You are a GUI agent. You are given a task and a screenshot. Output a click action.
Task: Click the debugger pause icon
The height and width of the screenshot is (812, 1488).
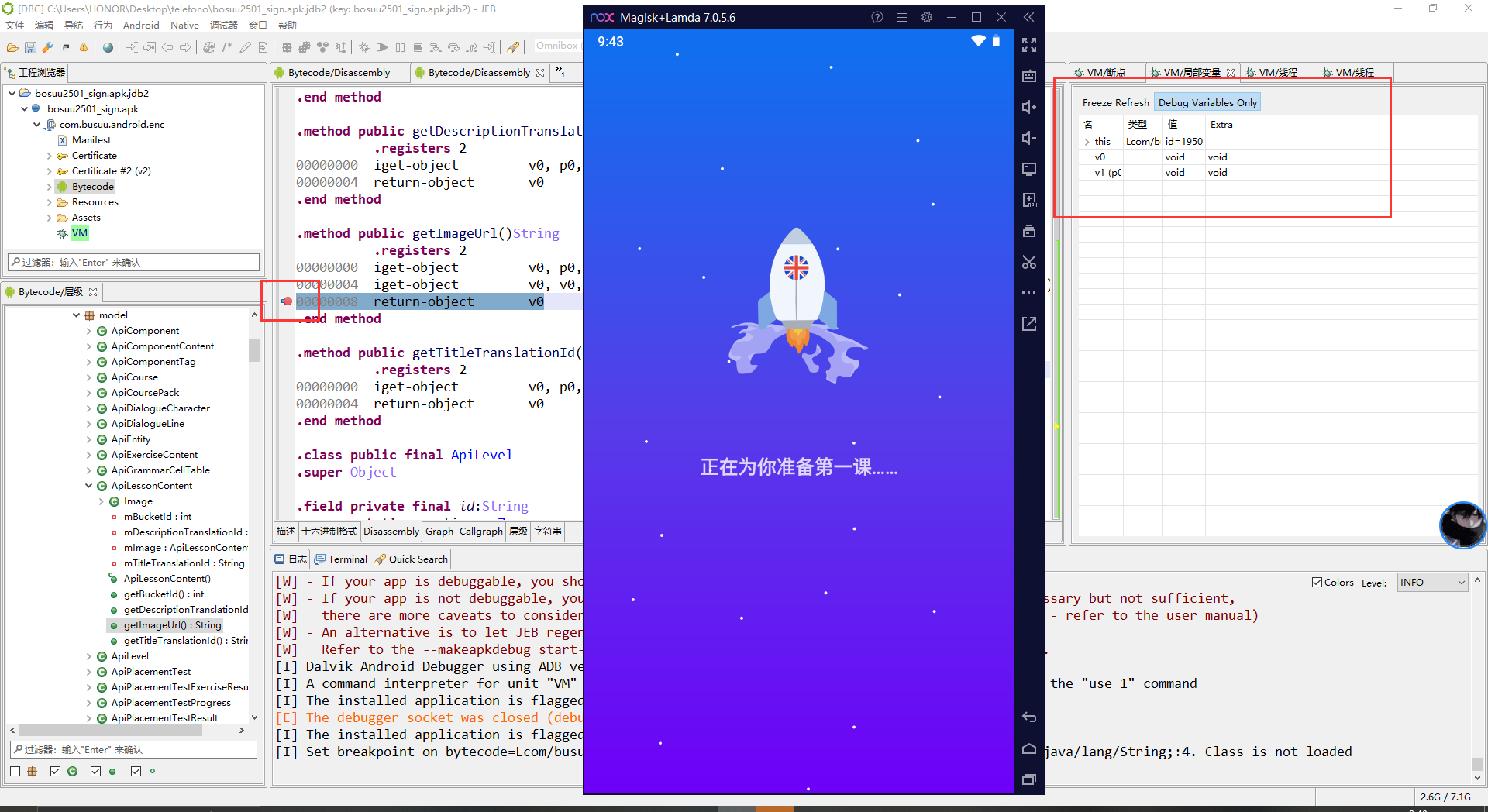(400, 48)
